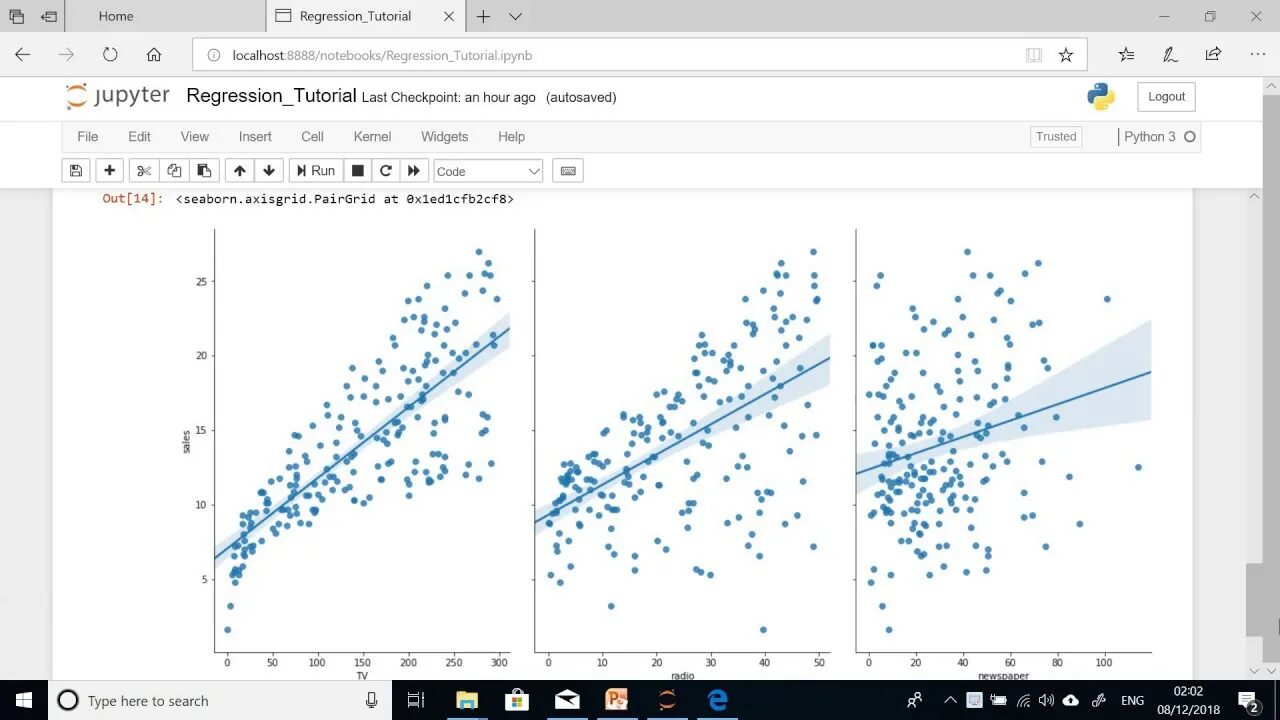The height and width of the screenshot is (720, 1280).
Task: Save the notebook with the floppy disk icon
Action: tap(76, 171)
